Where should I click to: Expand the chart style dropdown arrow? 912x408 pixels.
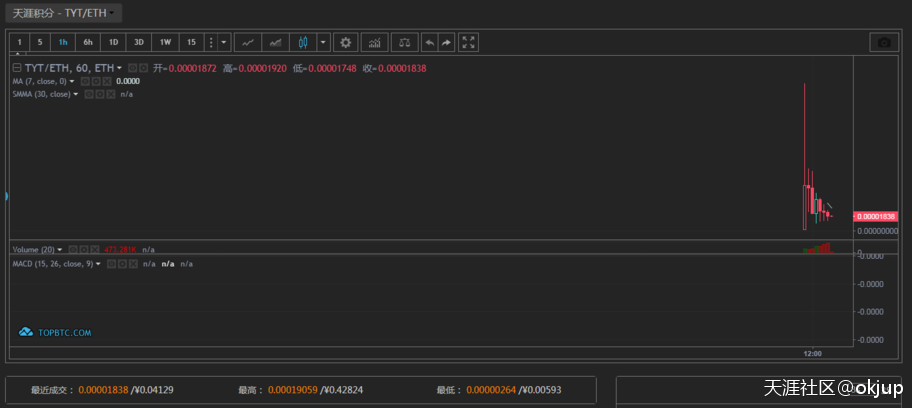click(323, 42)
